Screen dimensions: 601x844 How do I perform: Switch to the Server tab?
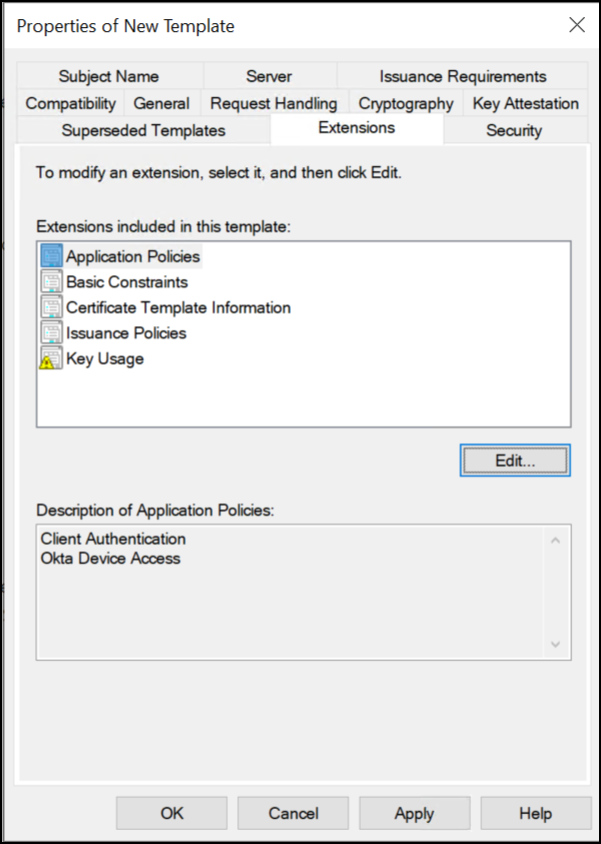click(x=270, y=76)
